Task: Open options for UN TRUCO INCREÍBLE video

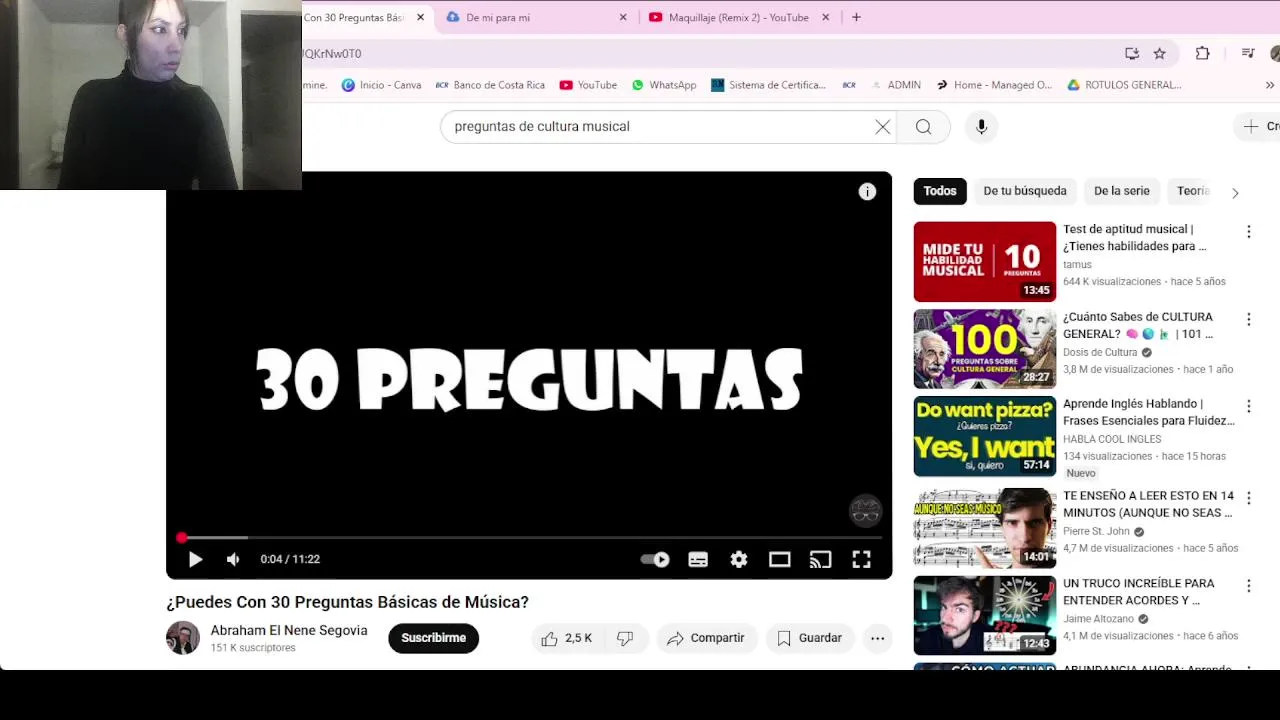Action: (x=1248, y=586)
